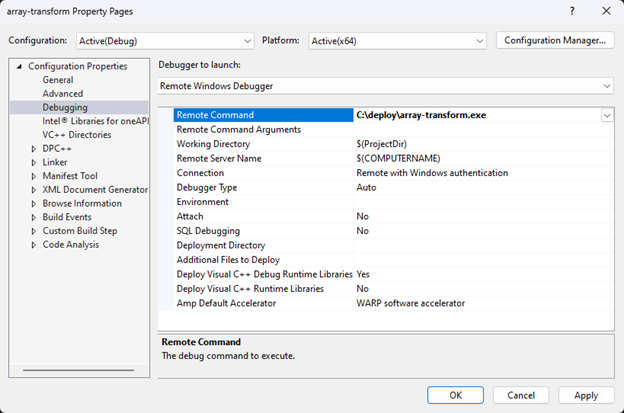The height and width of the screenshot is (413, 624).
Task: Expand the Linker tree node
Action: pos(34,162)
